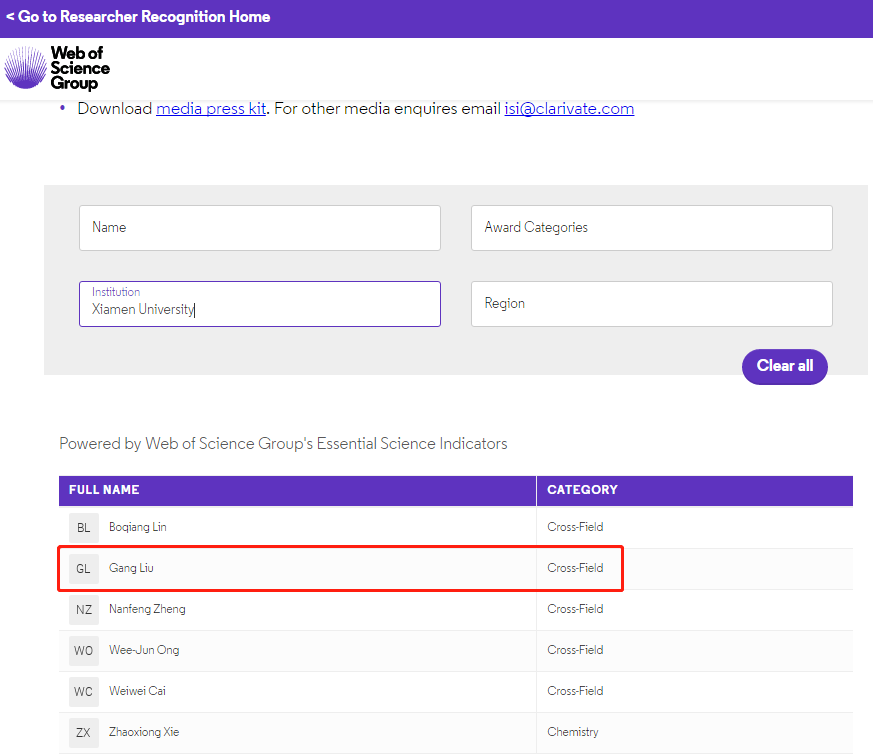Screen dimensions: 873x756
Task: Click the Chemistry category for Zhaoxiong Xie
Action: (573, 732)
